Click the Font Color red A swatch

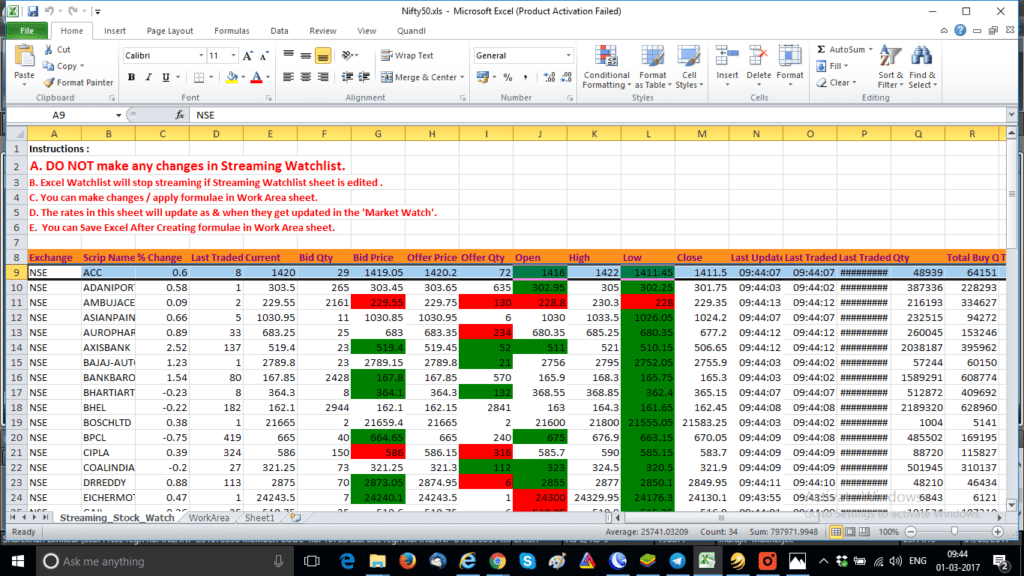point(256,77)
